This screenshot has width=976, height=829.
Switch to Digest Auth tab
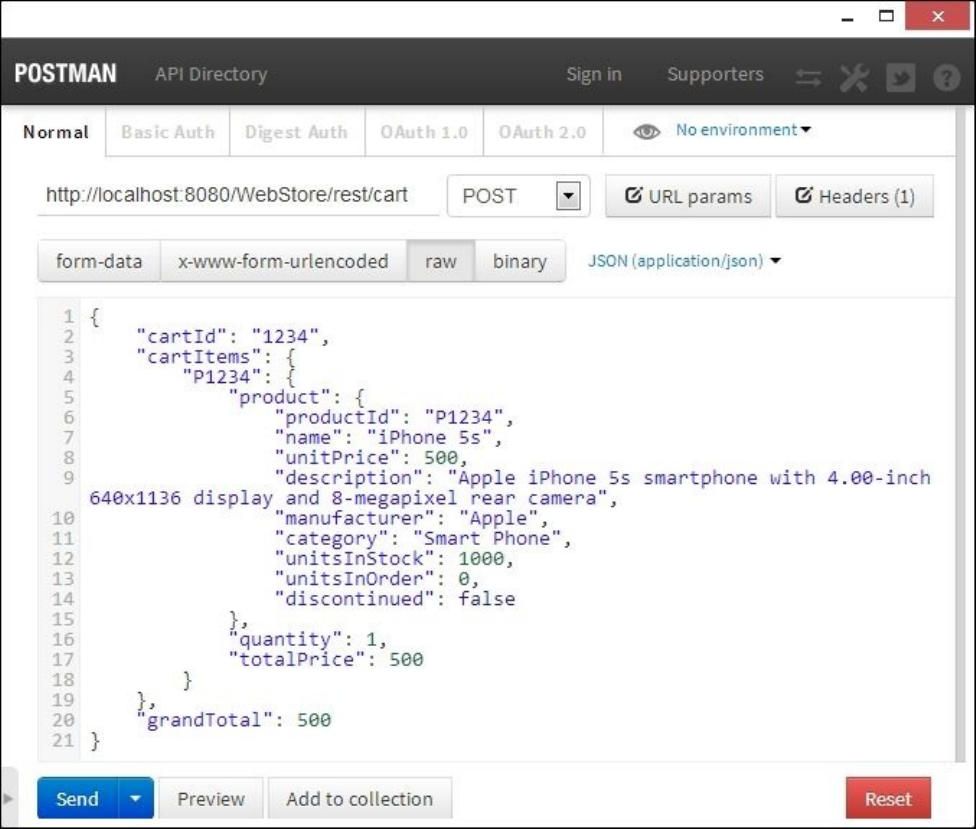[296, 132]
